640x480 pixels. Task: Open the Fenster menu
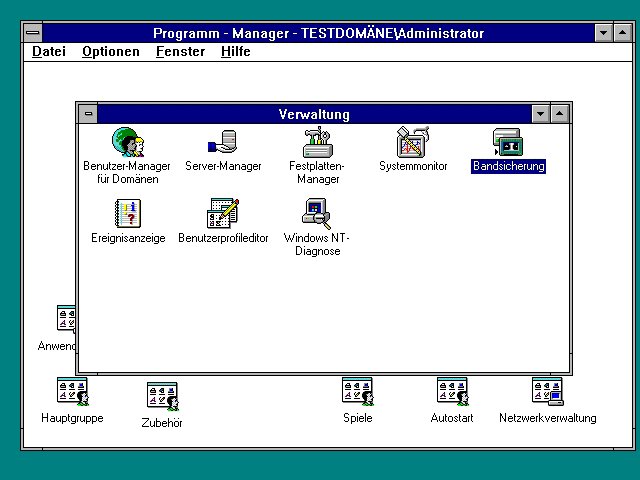tap(180, 51)
